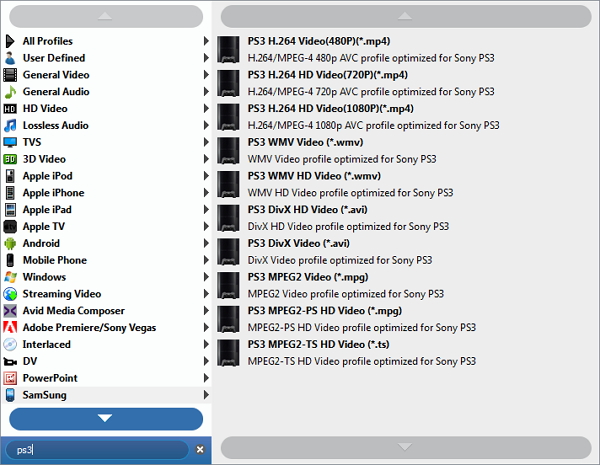Select PS3 MPEG2-PS HD Video (*.mpg) profile
Screen dimensions: 600x465
click(x=406, y=319)
